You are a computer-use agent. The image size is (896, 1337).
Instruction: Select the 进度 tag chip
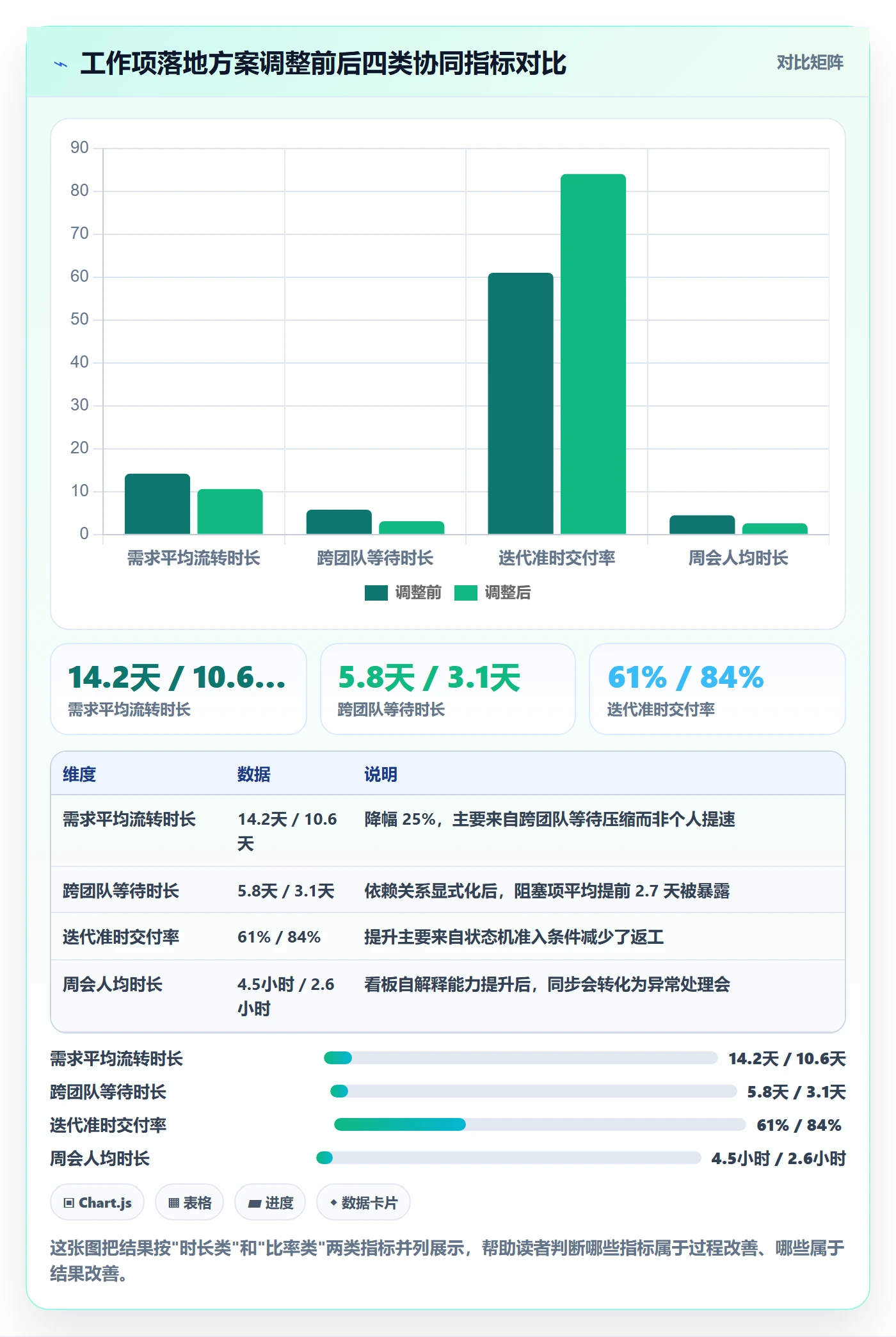coord(270,1203)
